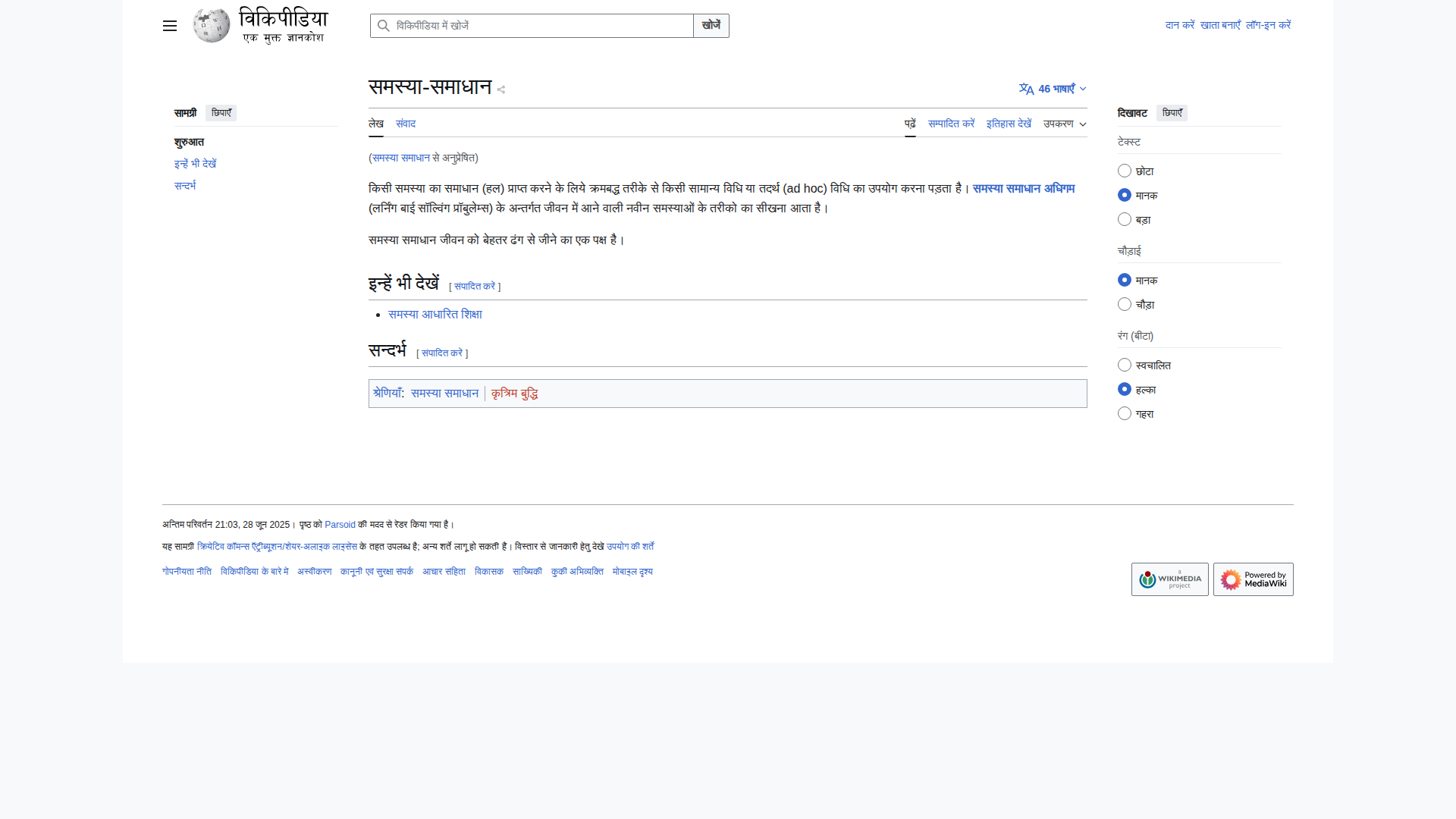Viewport: 1456px width, 819px height.
Task: Click the translate languages icon
Action: [x=1026, y=89]
